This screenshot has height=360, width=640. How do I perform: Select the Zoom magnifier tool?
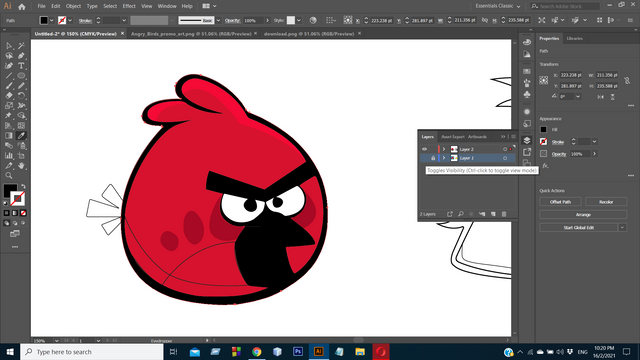9,176
